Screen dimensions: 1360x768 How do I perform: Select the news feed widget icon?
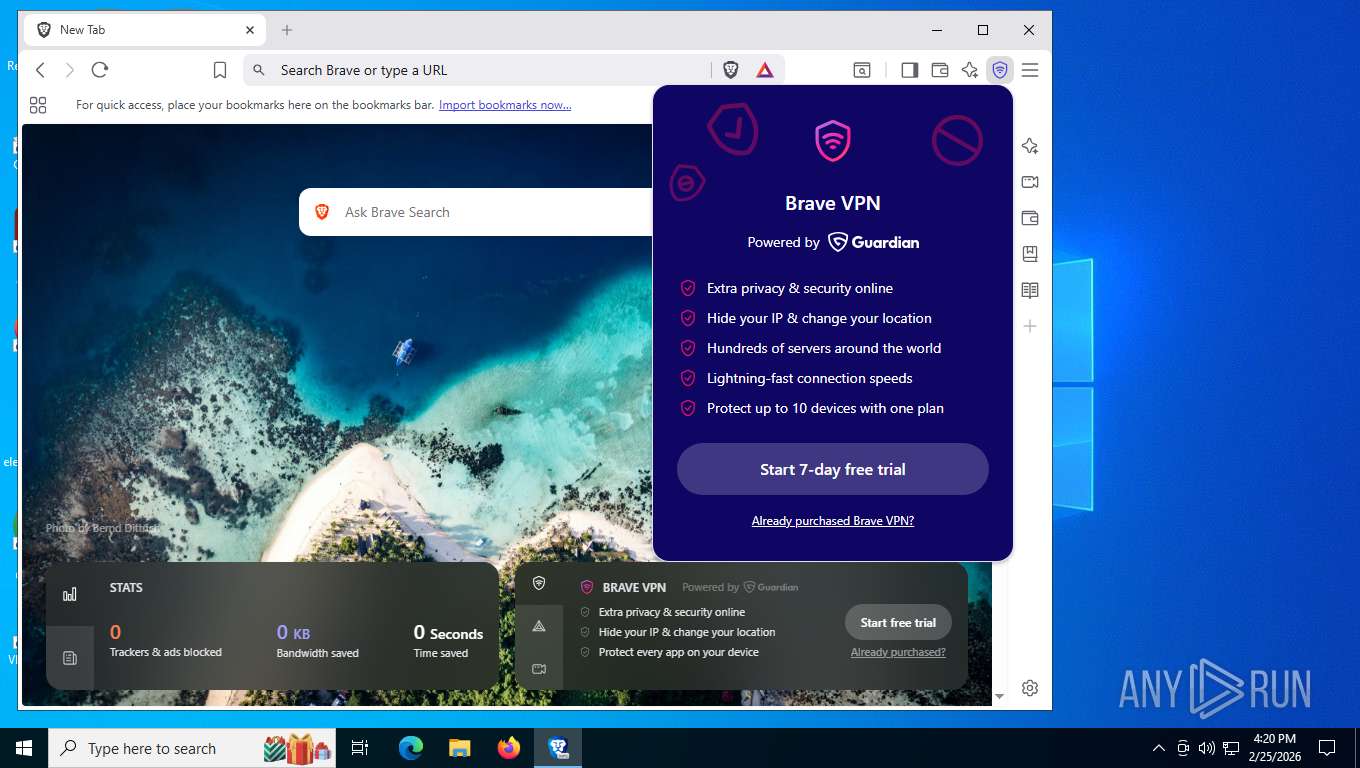[x=70, y=658]
